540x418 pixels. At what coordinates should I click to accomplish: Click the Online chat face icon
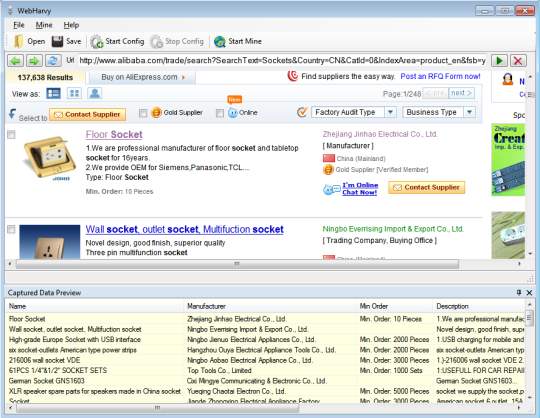[x=233, y=113]
